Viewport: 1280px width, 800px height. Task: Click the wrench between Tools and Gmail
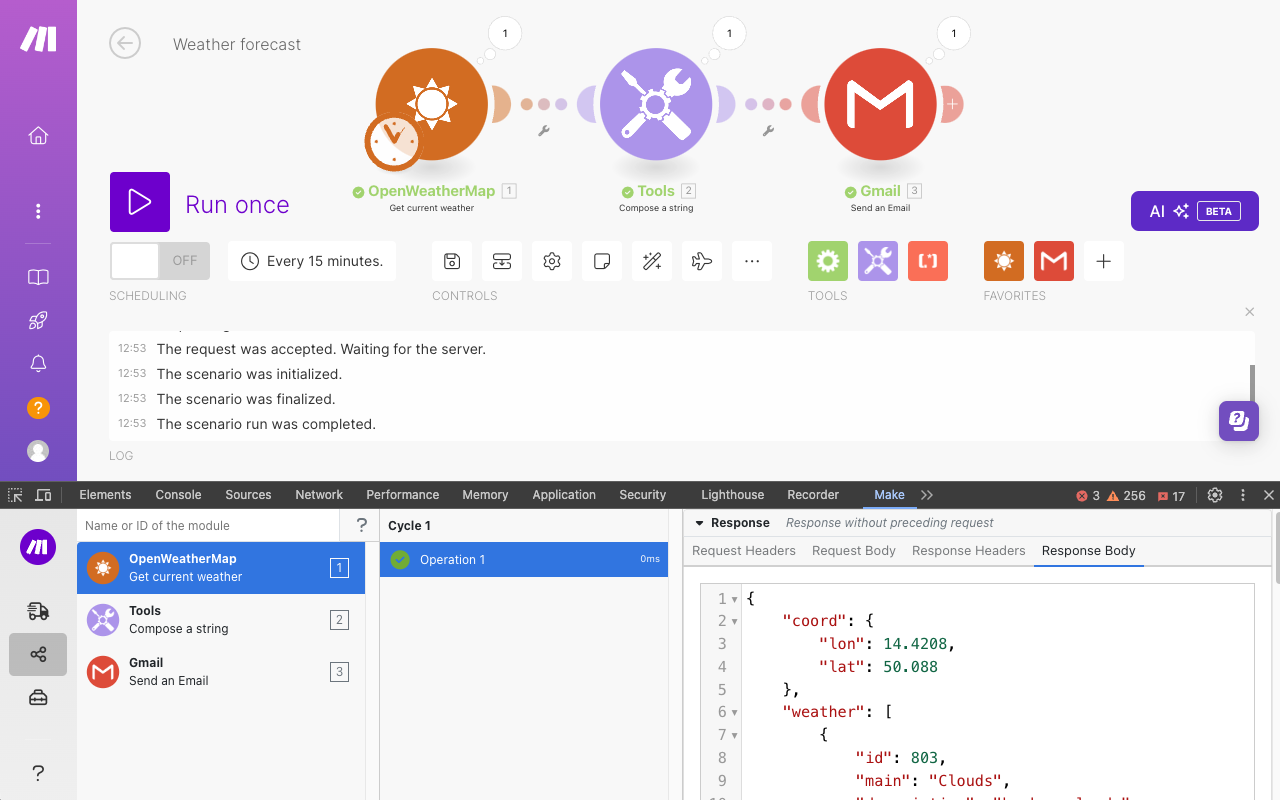(768, 130)
